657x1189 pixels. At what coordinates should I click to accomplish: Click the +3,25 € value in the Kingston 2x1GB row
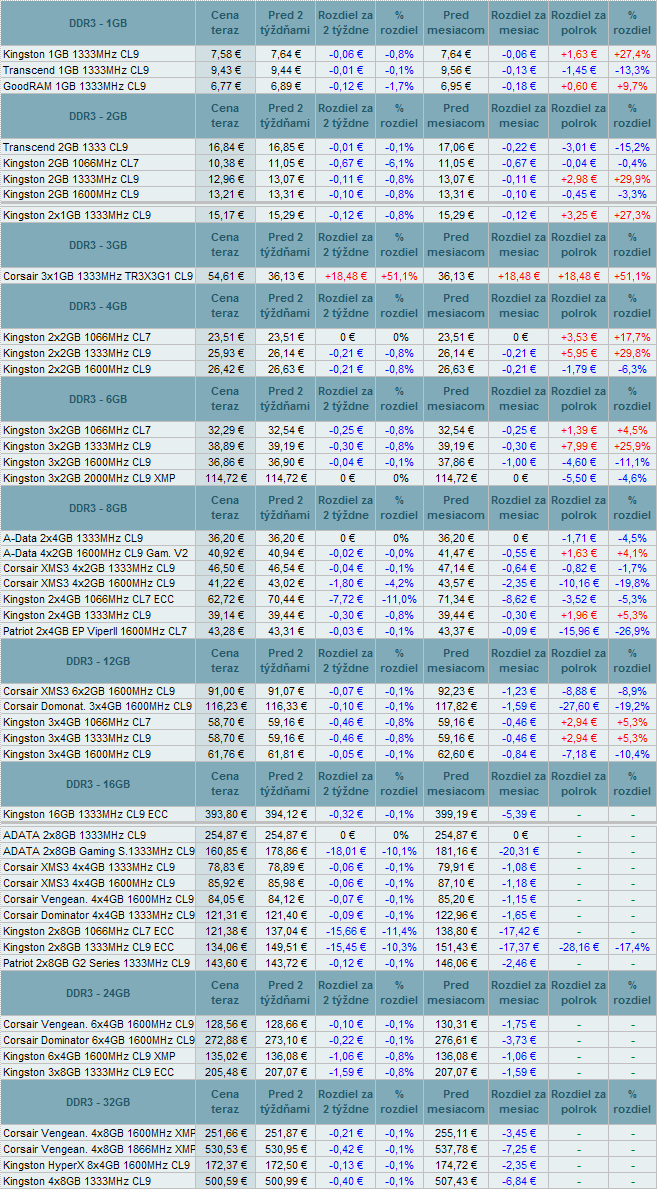tap(579, 215)
